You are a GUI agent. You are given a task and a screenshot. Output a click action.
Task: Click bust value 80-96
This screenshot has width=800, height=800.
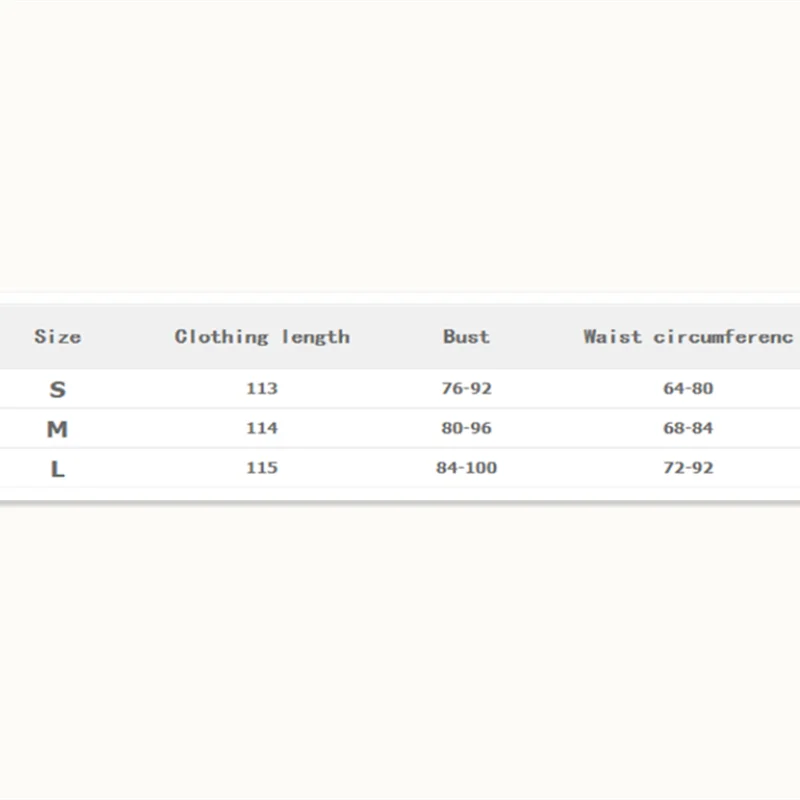pyautogui.click(x=466, y=429)
